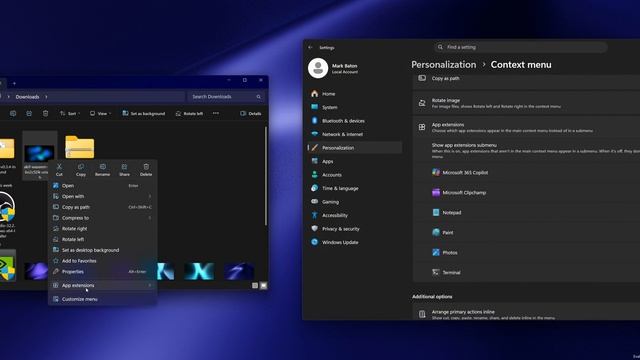The image size is (640, 360).
Task: Expand the chevron after Downloads in address bar
Action: tap(46, 97)
